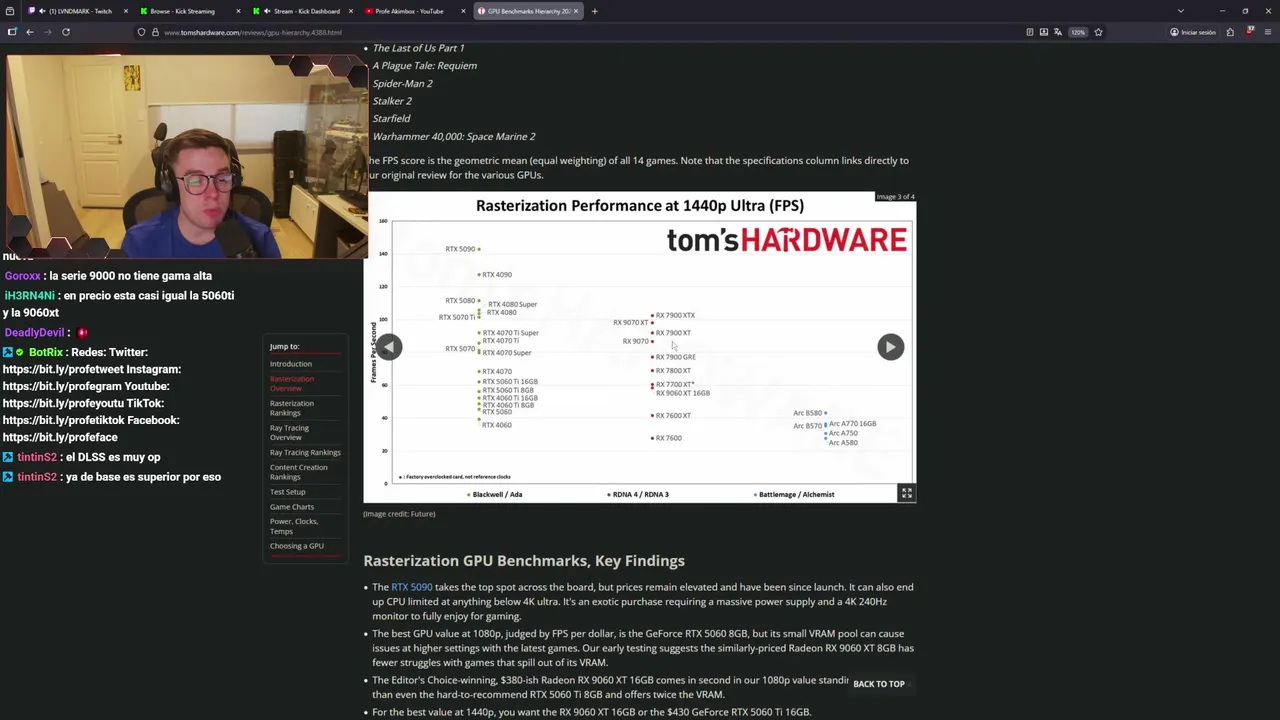Expand chart image to fullscreen
The height and width of the screenshot is (720, 1280).
[906, 493]
